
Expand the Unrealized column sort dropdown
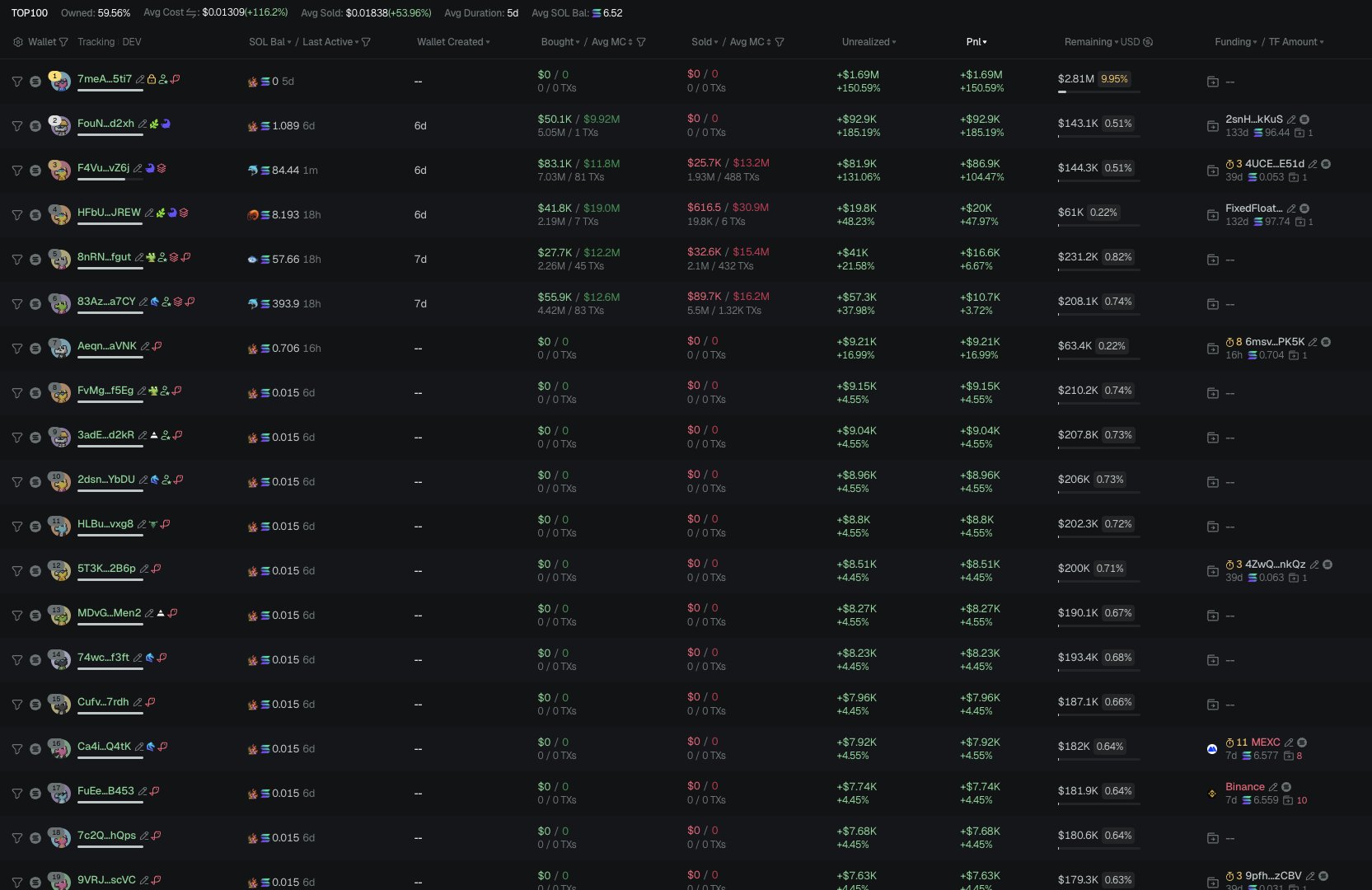tap(869, 42)
